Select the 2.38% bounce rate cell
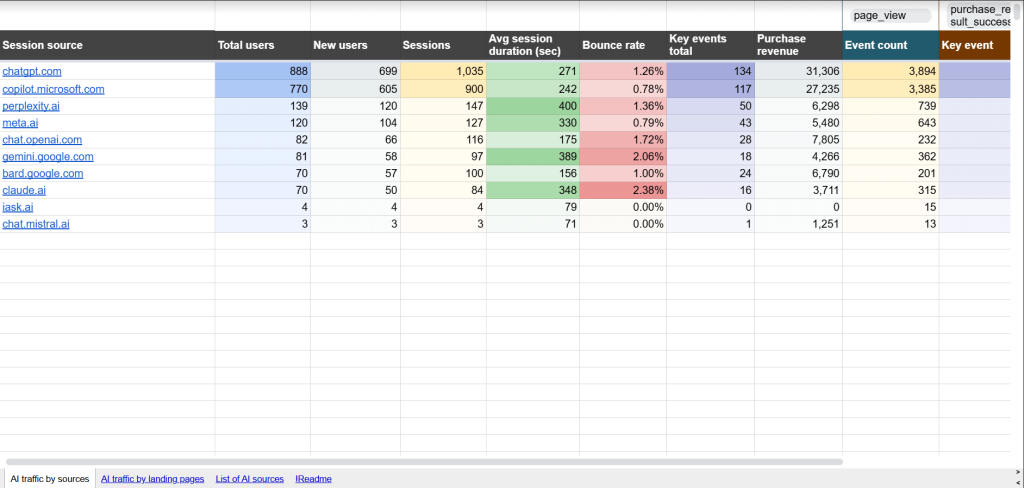The width and height of the screenshot is (1024, 488). (x=623, y=191)
